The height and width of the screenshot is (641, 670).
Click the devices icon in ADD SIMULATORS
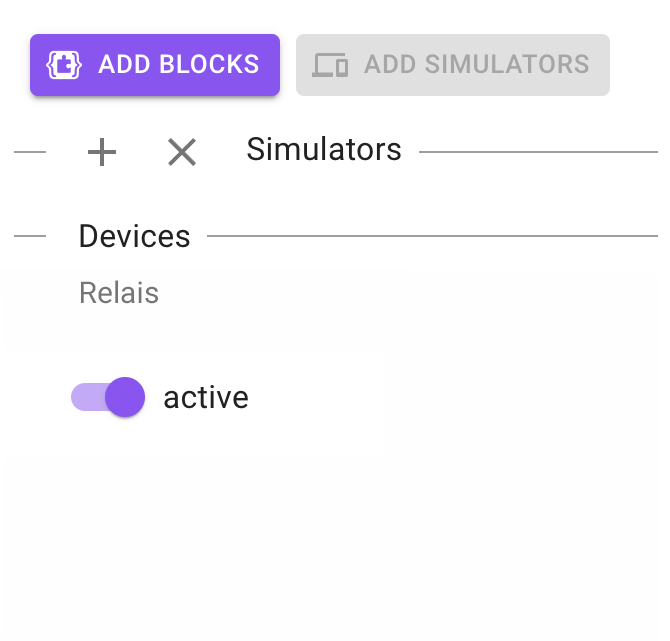[x=330, y=65]
